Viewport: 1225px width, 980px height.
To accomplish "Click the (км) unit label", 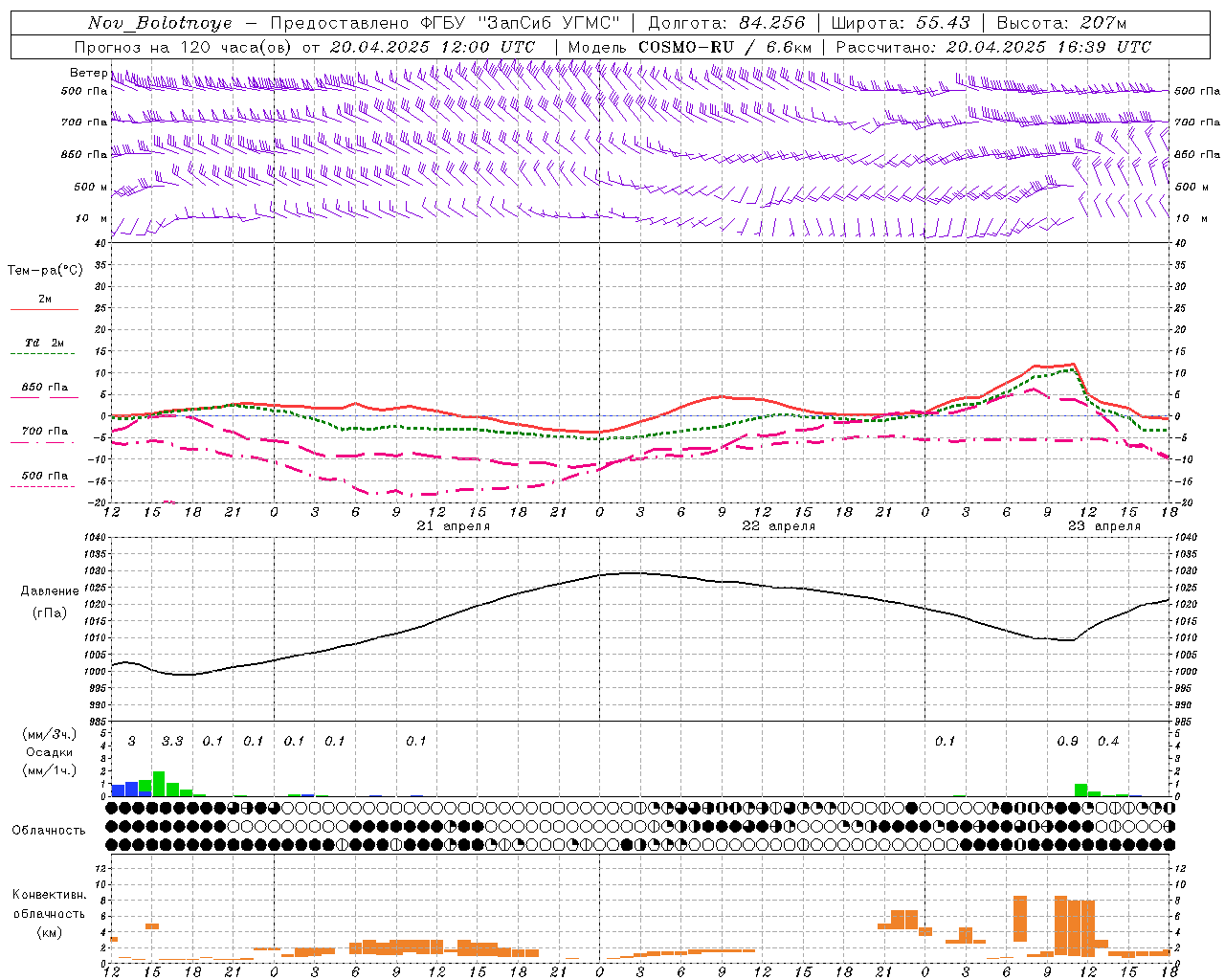I will tap(49, 932).
